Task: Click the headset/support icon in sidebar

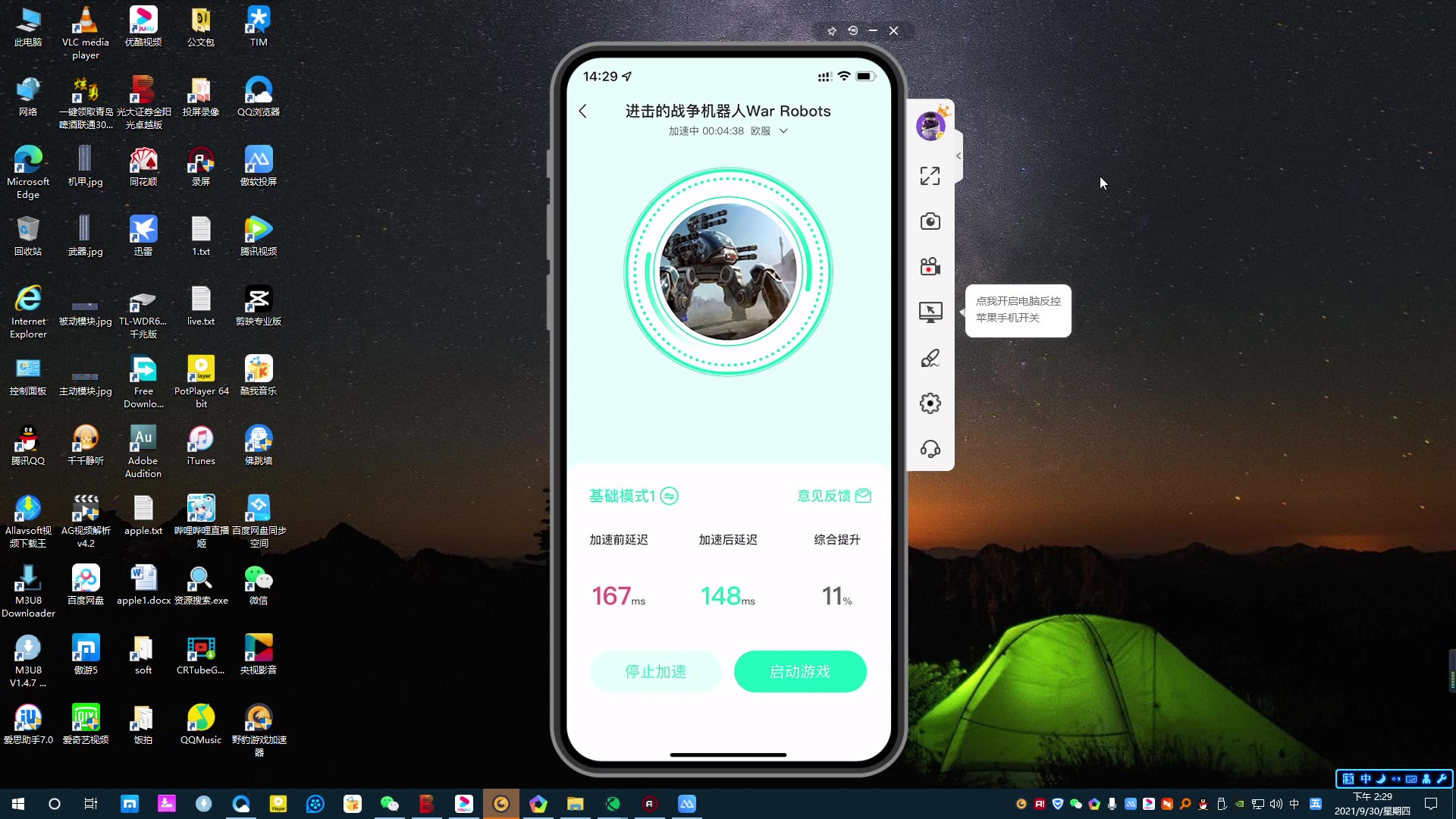Action: pyautogui.click(x=930, y=449)
